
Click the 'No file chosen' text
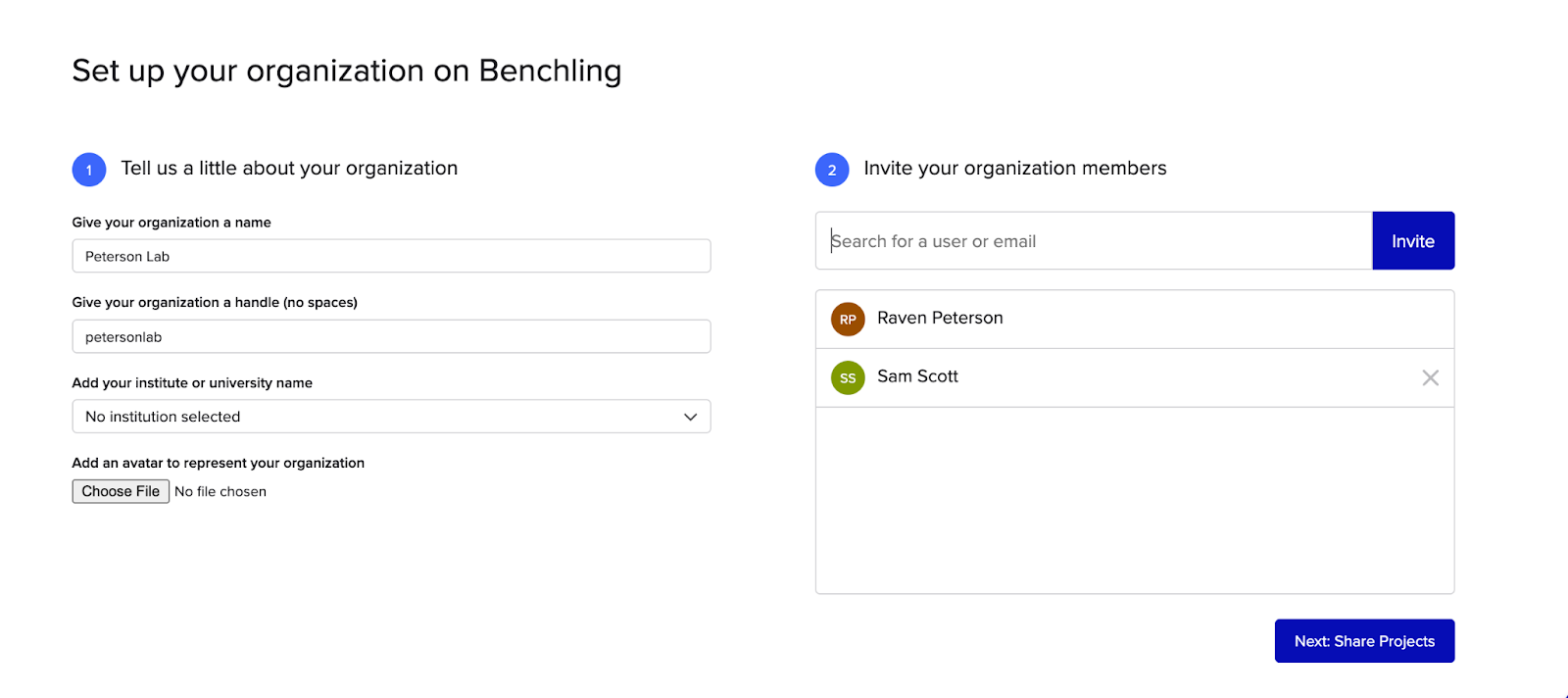tap(220, 492)
